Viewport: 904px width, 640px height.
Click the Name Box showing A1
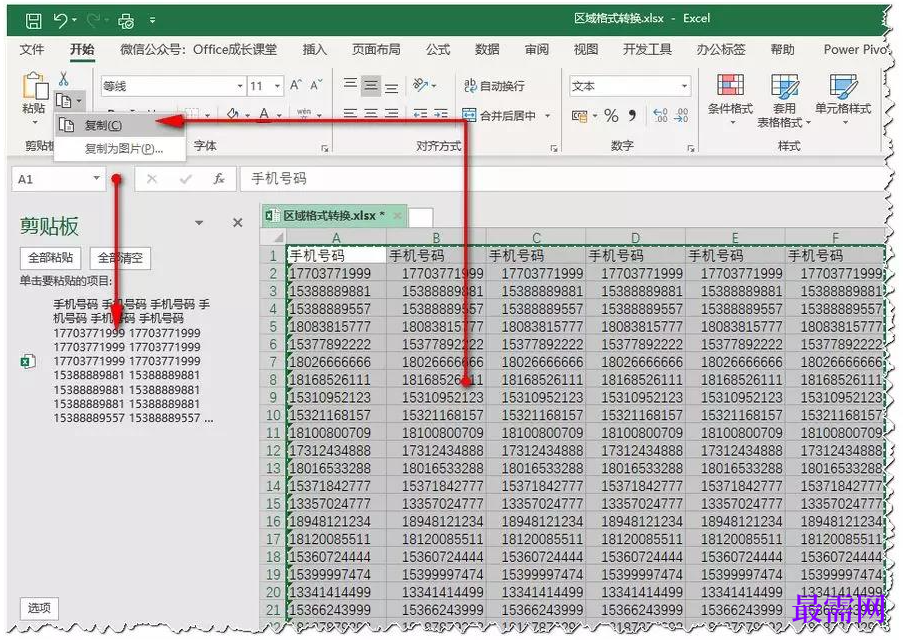pyautogui.click(x=51, y=179)
